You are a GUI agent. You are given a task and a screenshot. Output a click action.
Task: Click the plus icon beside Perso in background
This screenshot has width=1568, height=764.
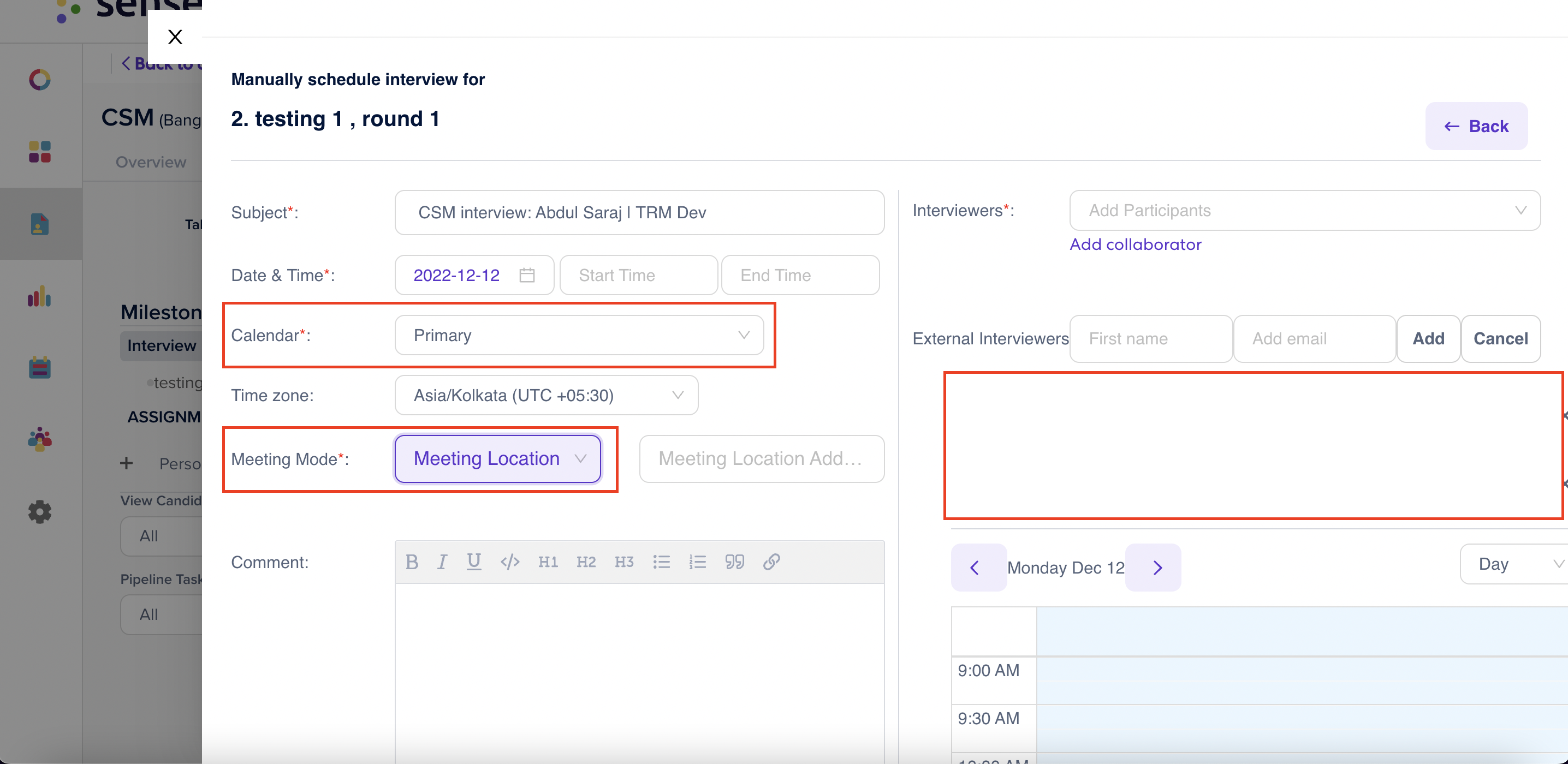coord(127,463)
